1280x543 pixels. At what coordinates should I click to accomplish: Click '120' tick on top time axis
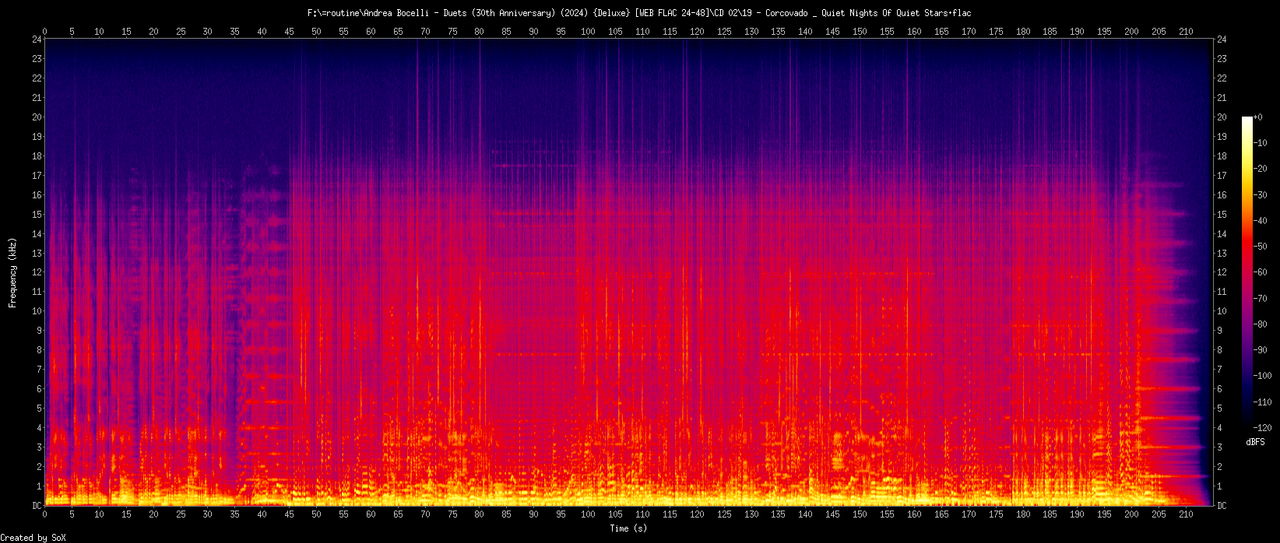[x=696, y=31]
